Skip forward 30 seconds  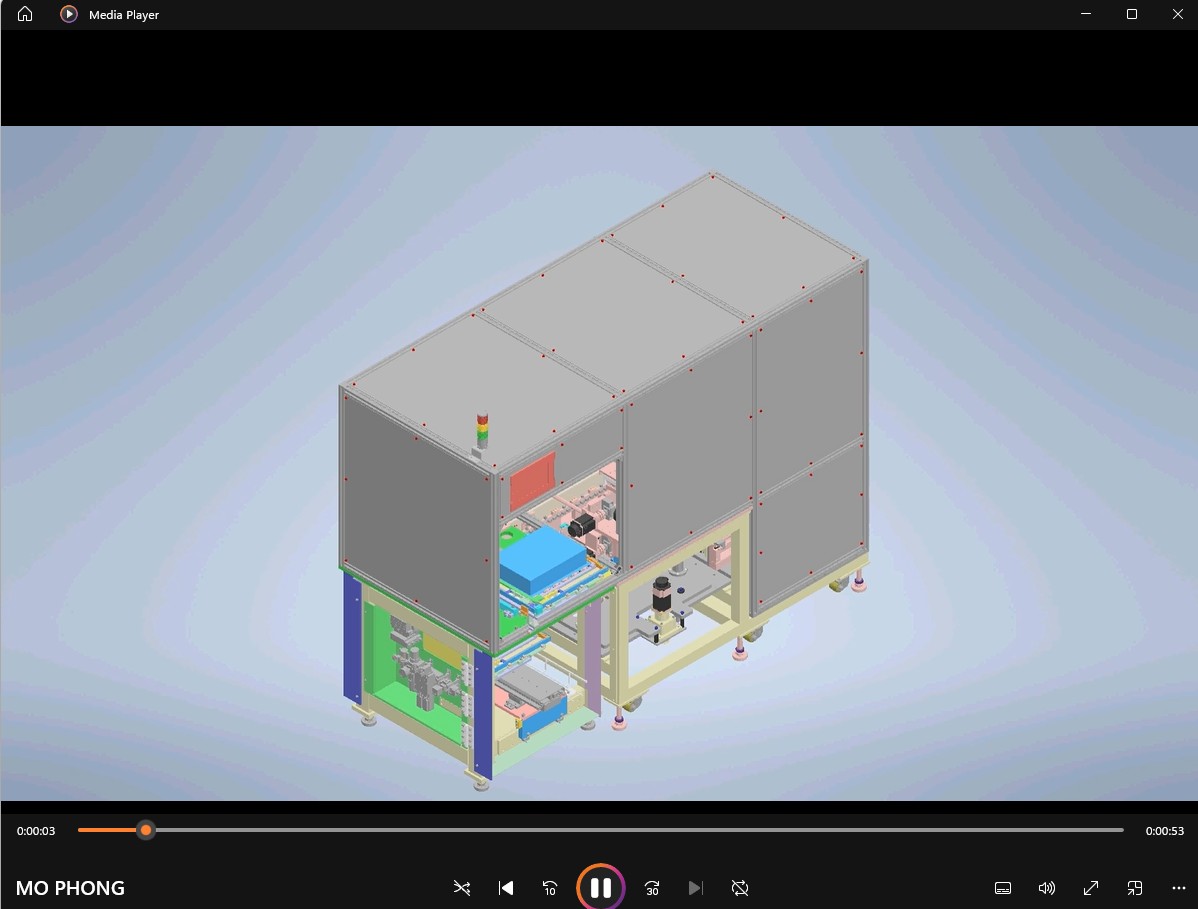[x=652, y=888]
